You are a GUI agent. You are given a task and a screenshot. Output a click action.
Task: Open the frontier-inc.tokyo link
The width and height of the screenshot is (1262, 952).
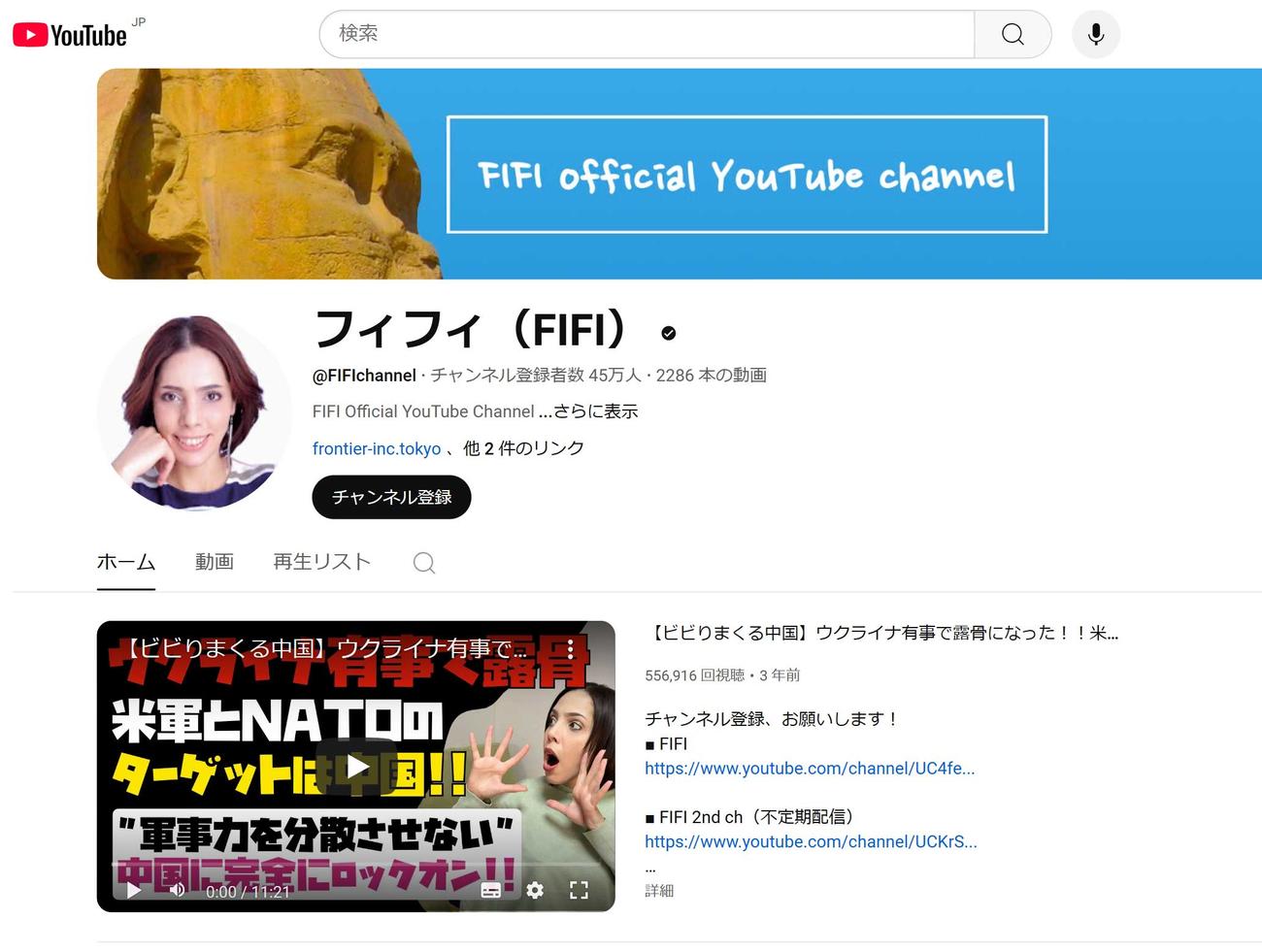pos(377,448)
